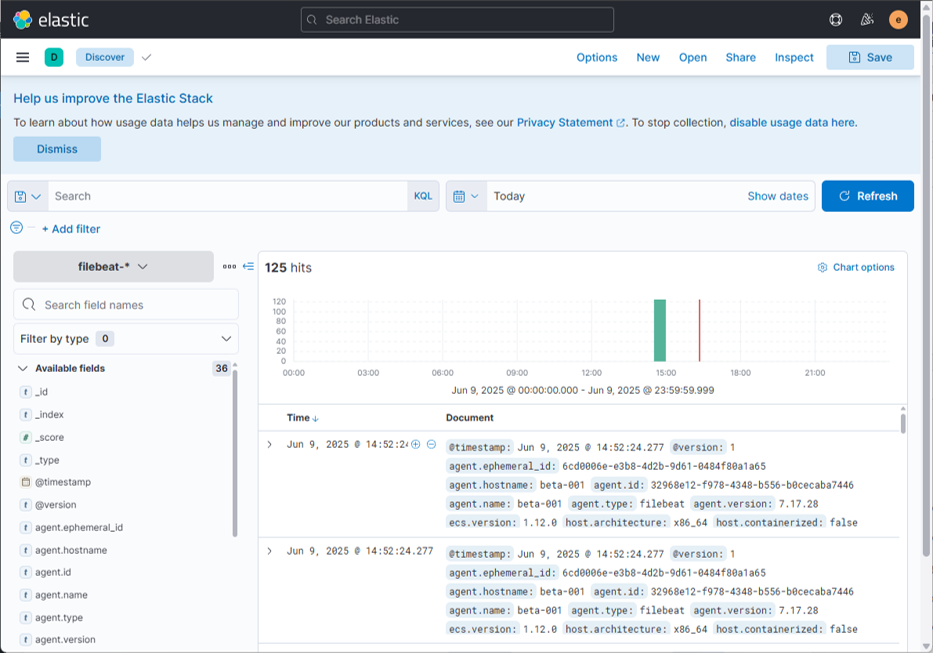
Task: Open the Options menu
Action: [x=597, y=57]
